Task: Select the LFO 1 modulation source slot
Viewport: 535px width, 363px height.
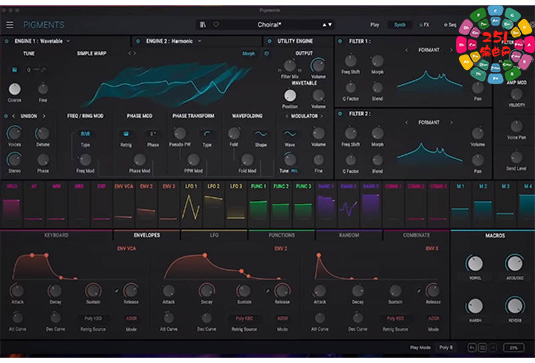Action: pyautogui.click(x=191, y=204)
